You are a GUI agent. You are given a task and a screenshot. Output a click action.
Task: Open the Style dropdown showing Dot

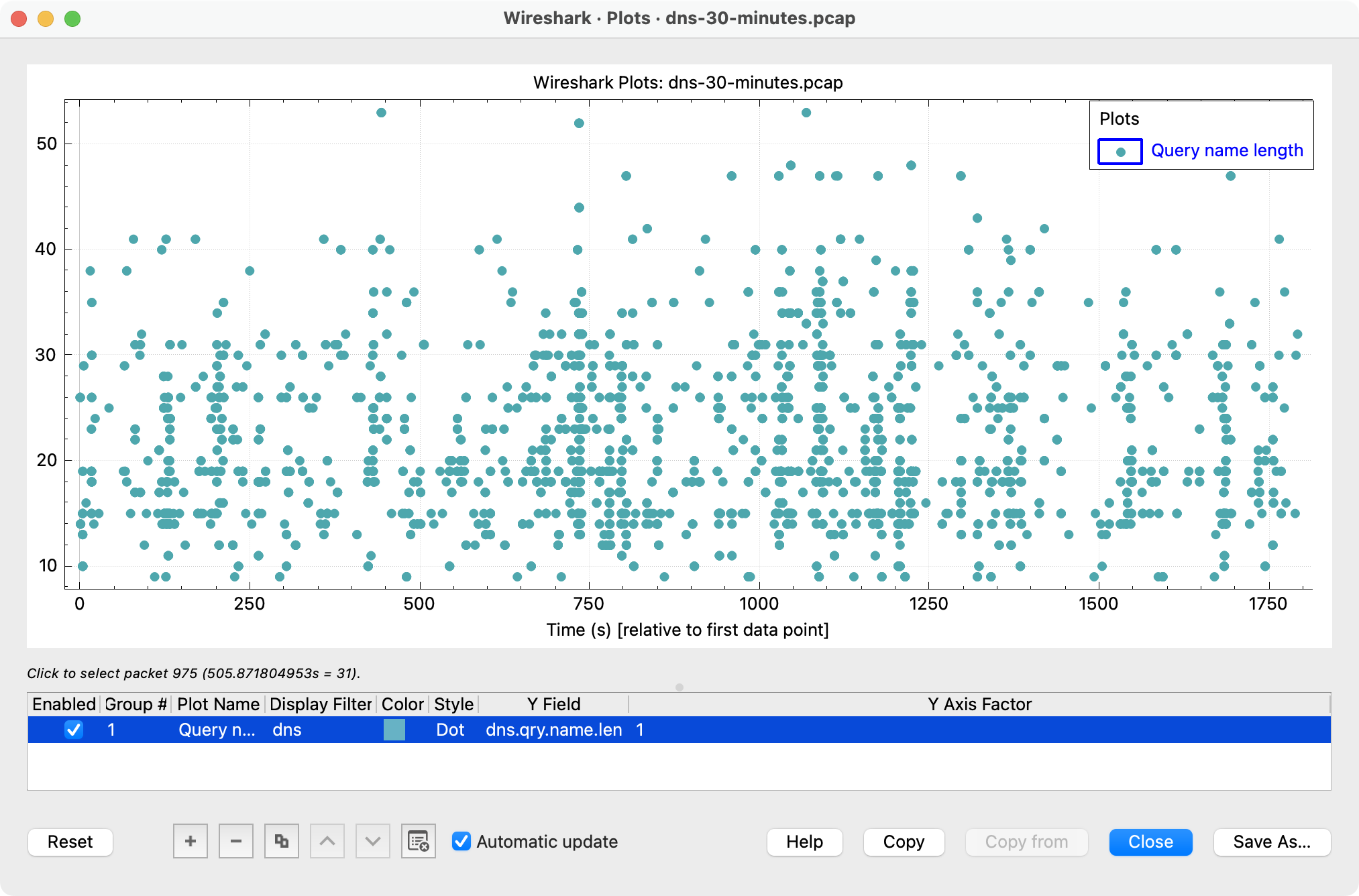coord(451,730)
